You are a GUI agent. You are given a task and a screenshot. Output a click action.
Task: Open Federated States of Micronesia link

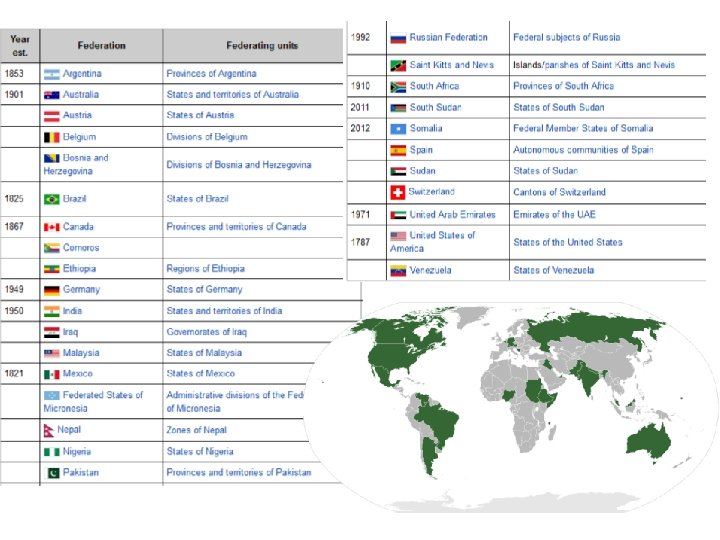[94, 402]
